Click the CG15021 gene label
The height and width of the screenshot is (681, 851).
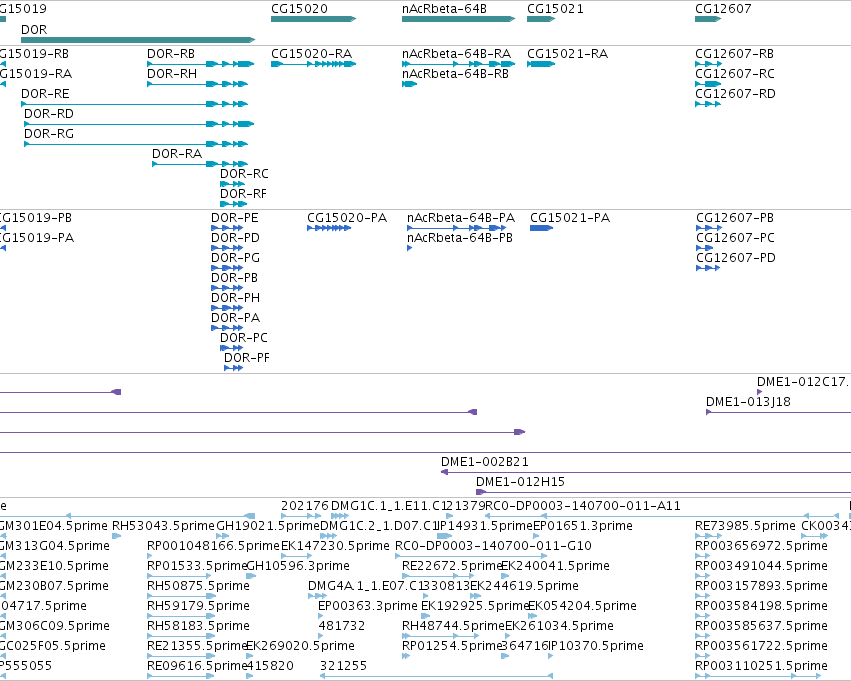pos(555,9)
